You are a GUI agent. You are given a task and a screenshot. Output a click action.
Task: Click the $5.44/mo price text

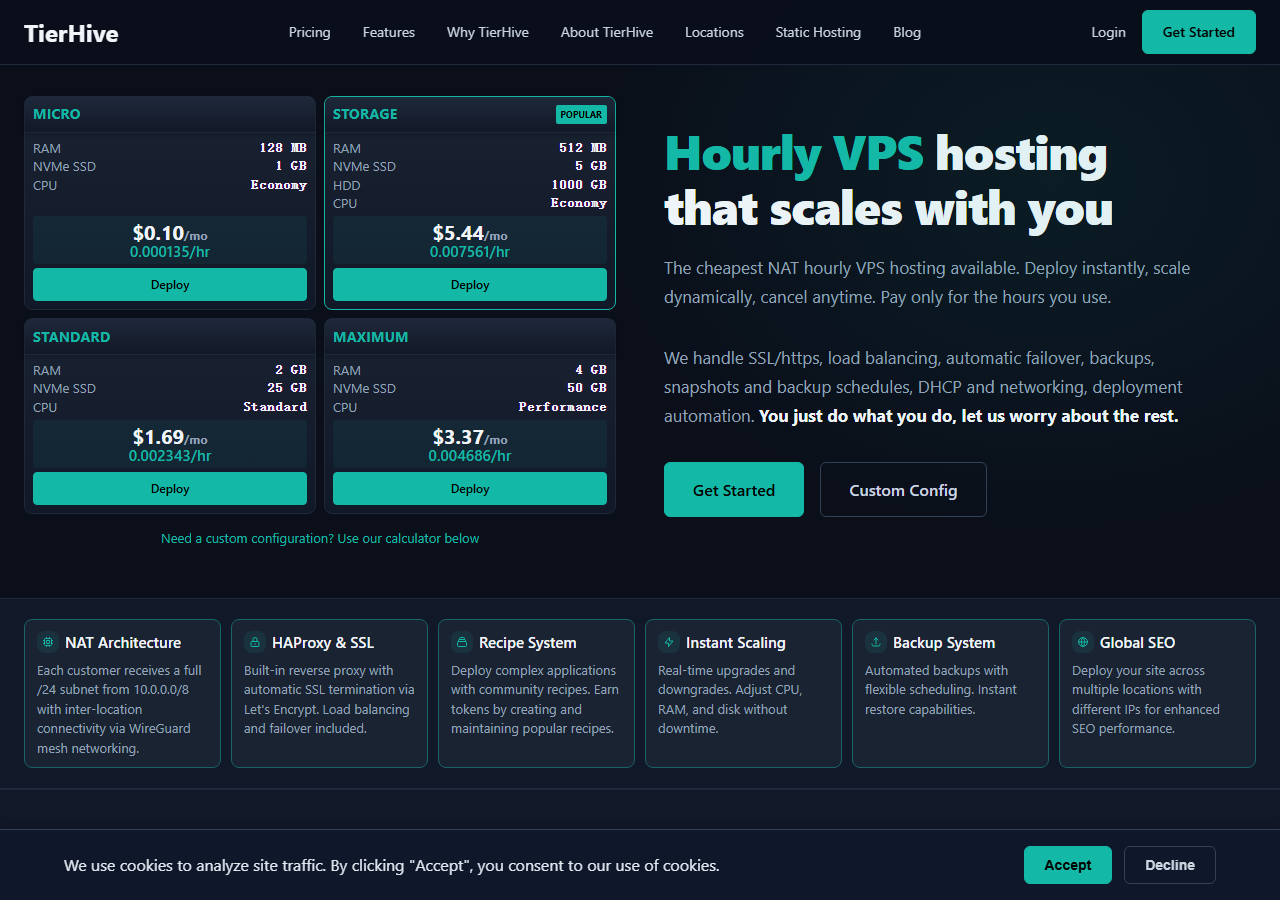click(470, 233)
